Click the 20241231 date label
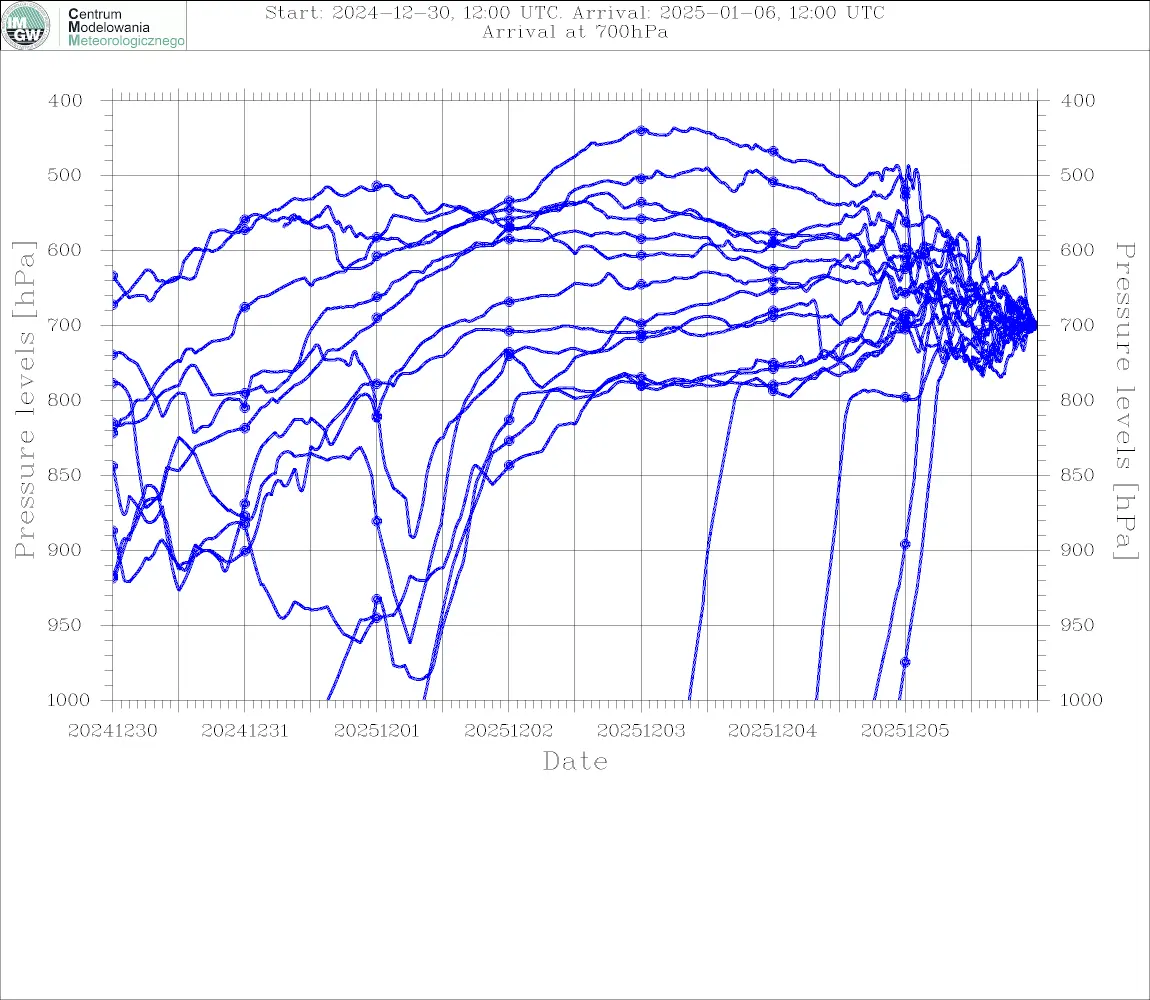Image resolution: width=1150 pixels, height=1000 pixels. tap(245, 731)
